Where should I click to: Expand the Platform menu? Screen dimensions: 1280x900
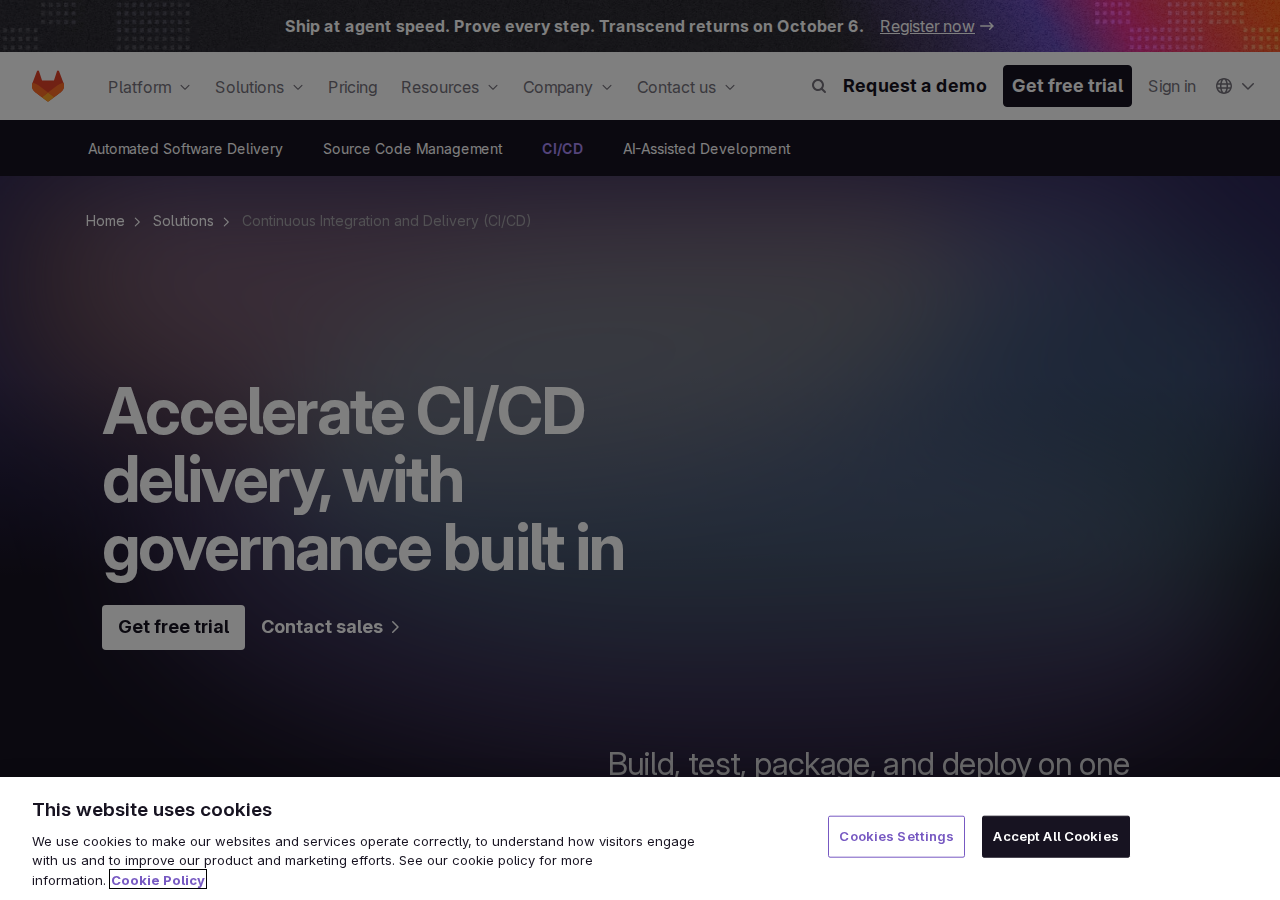click(x=149, y=87)
